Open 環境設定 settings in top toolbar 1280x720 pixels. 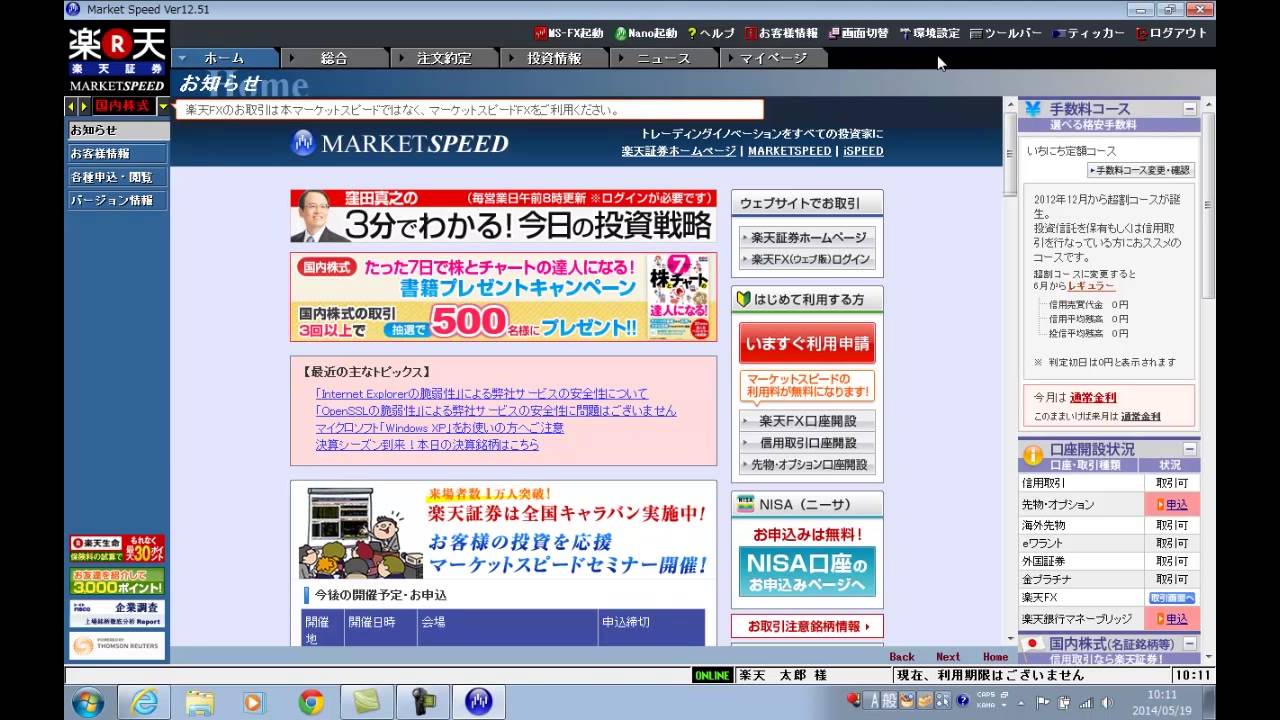(929, 33)
